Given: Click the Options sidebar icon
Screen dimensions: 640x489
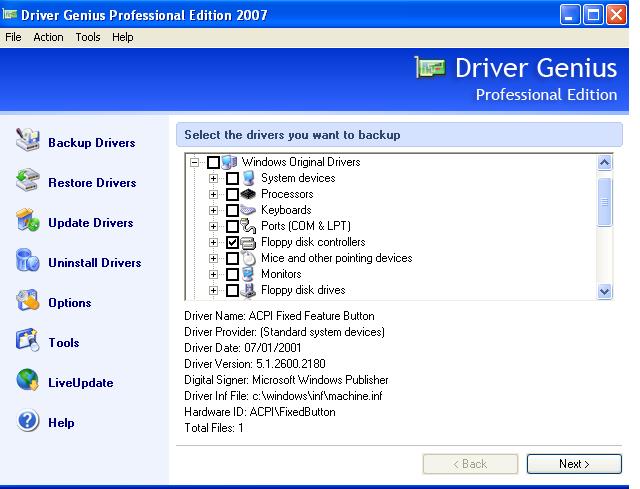Looking at the screenshot, I should point(27,300).
